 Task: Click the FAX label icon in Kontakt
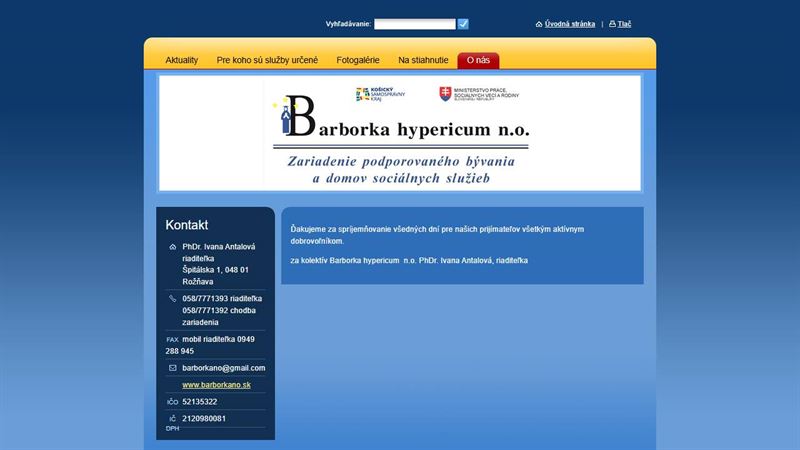(x=172, y=339)
